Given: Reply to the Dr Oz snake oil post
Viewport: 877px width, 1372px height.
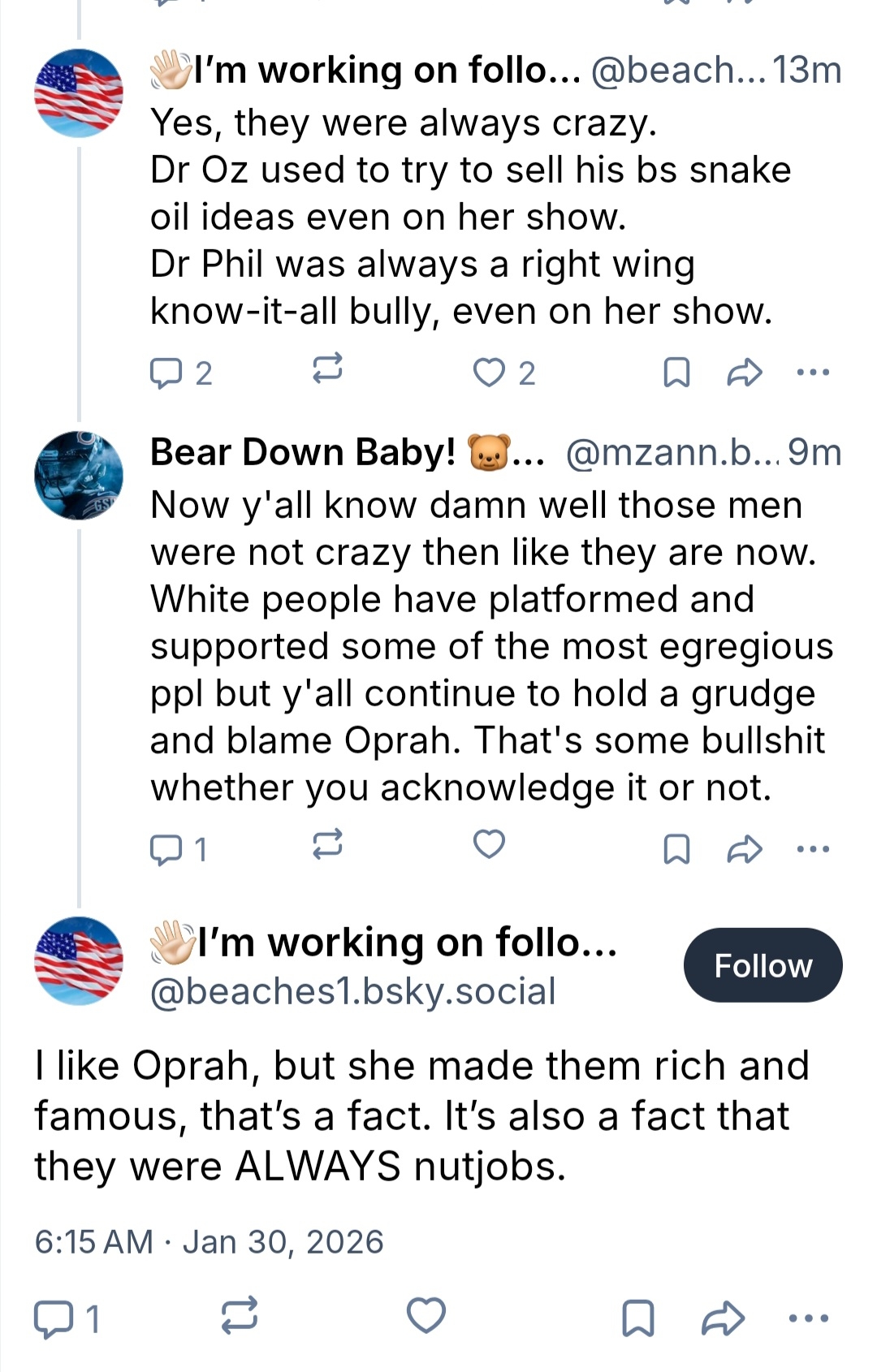Looking at the screenshot, I should (x=166, y=373).
